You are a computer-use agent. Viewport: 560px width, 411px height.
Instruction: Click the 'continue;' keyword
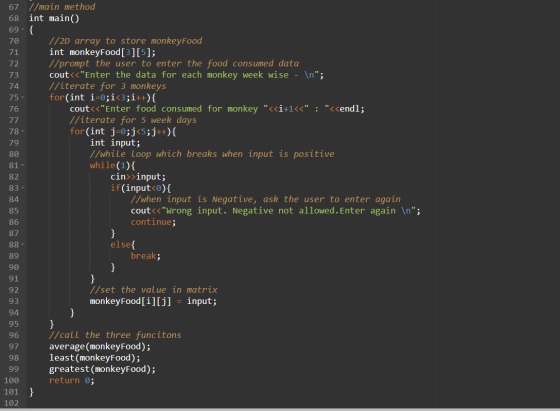[153, 222]
